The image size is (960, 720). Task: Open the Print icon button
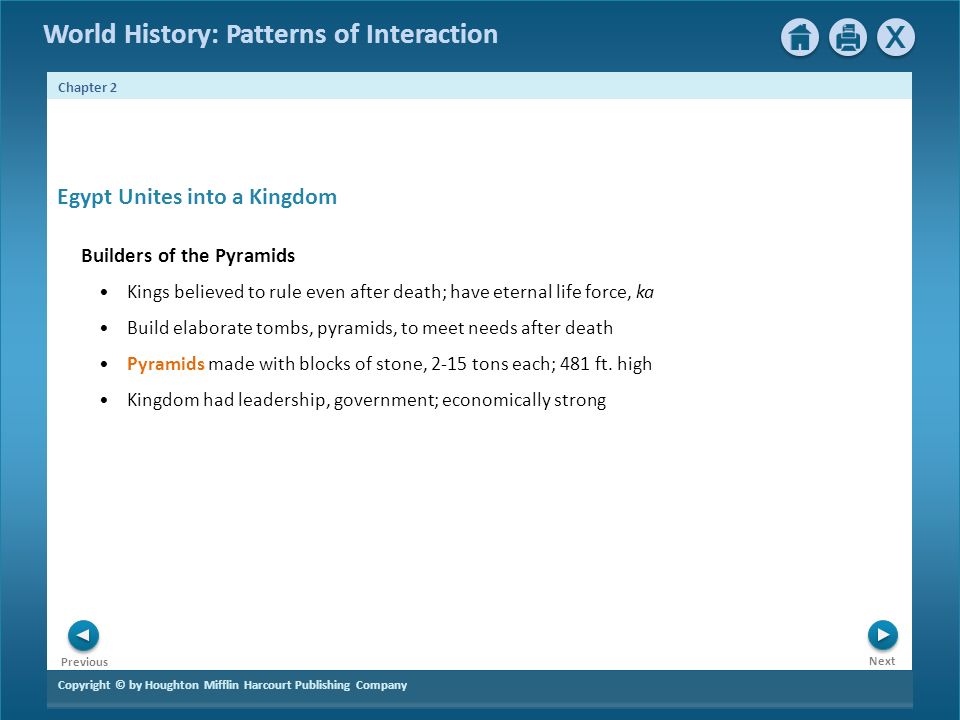click(x=847, y=37)
